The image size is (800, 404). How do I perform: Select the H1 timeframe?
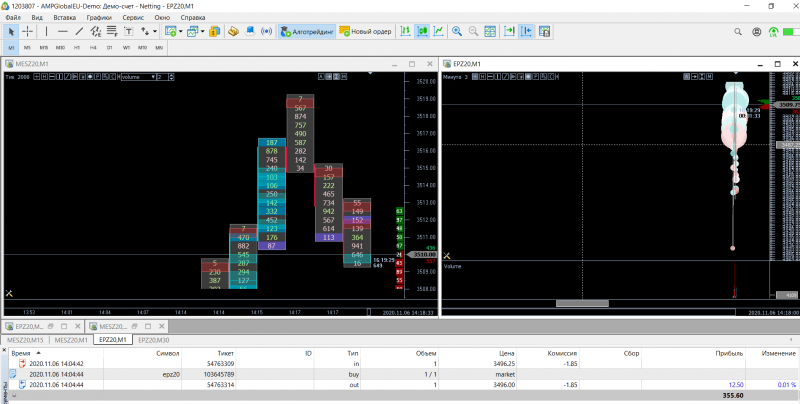coord(77,47)
